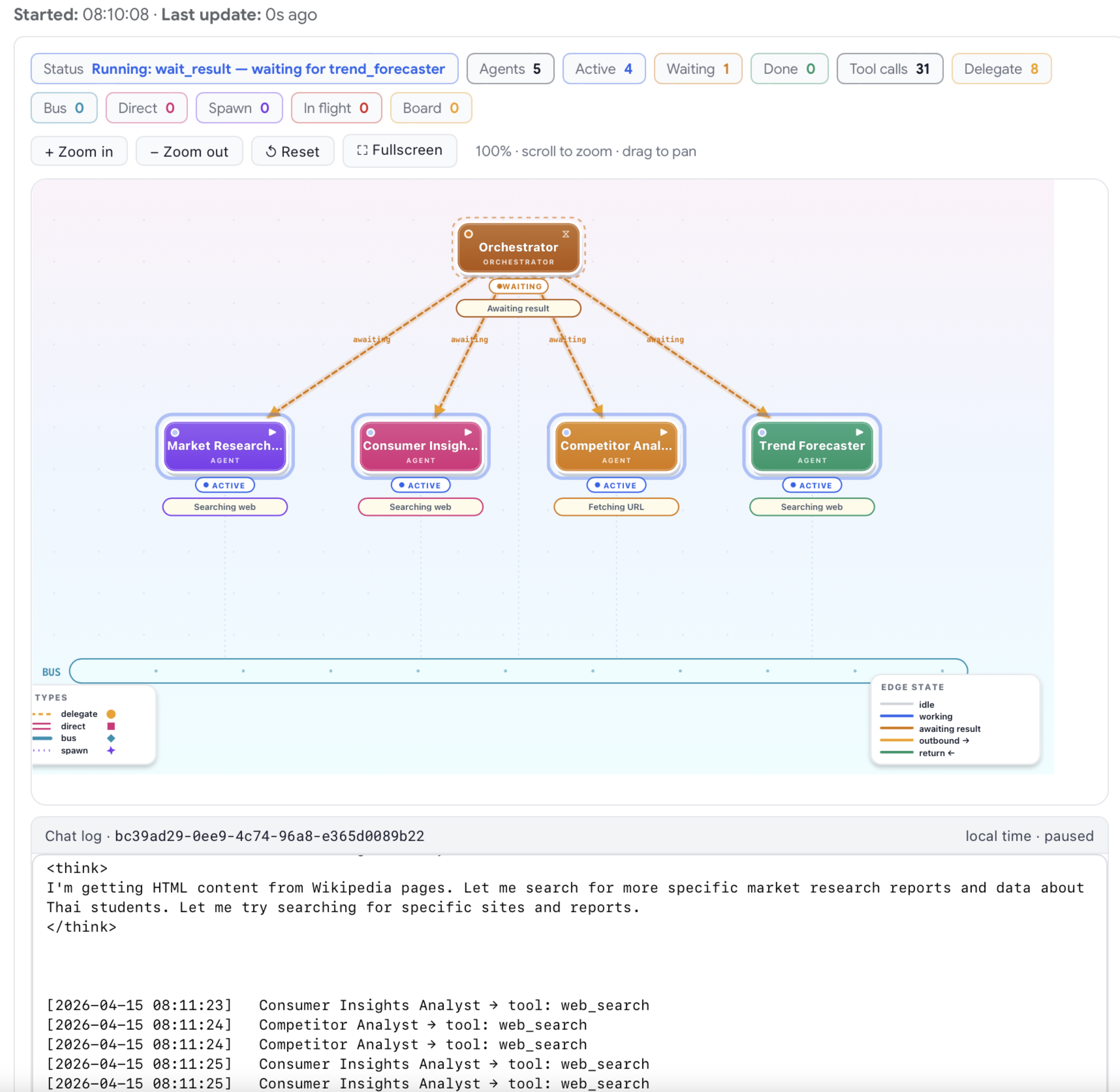Click the 08:11:23 Consumer Insights log line

pos(348,1005)
